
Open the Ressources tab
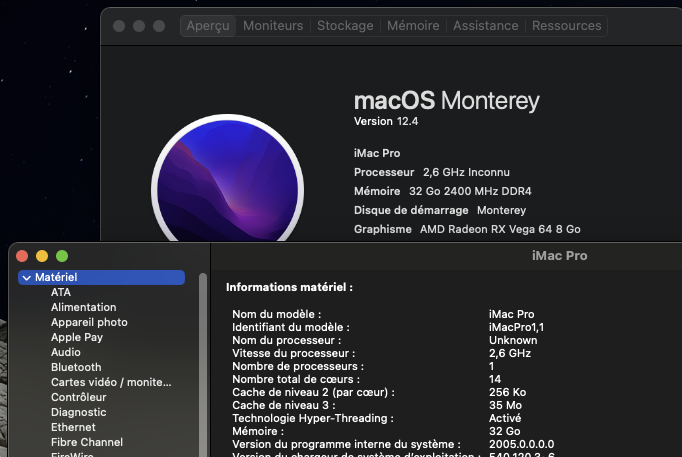(567, 26)
